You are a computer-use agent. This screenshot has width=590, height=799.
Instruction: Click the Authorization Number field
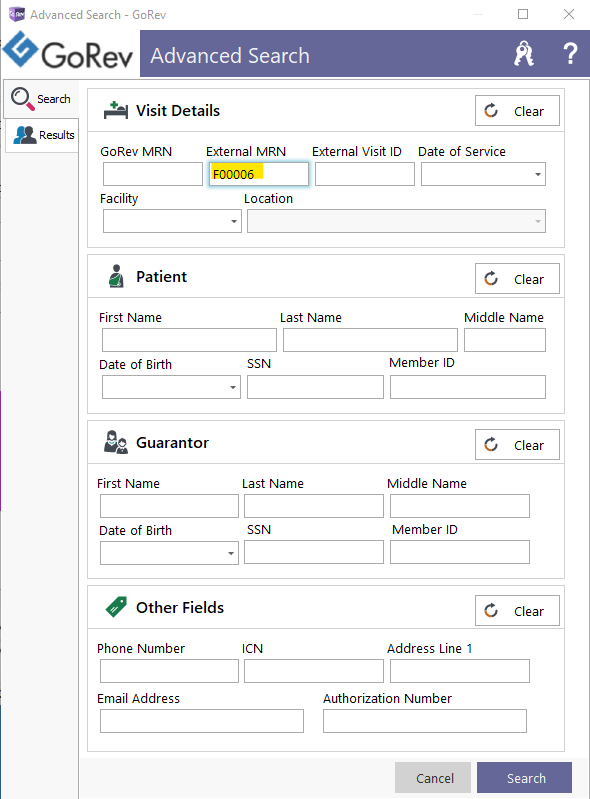tap(425, 721)
